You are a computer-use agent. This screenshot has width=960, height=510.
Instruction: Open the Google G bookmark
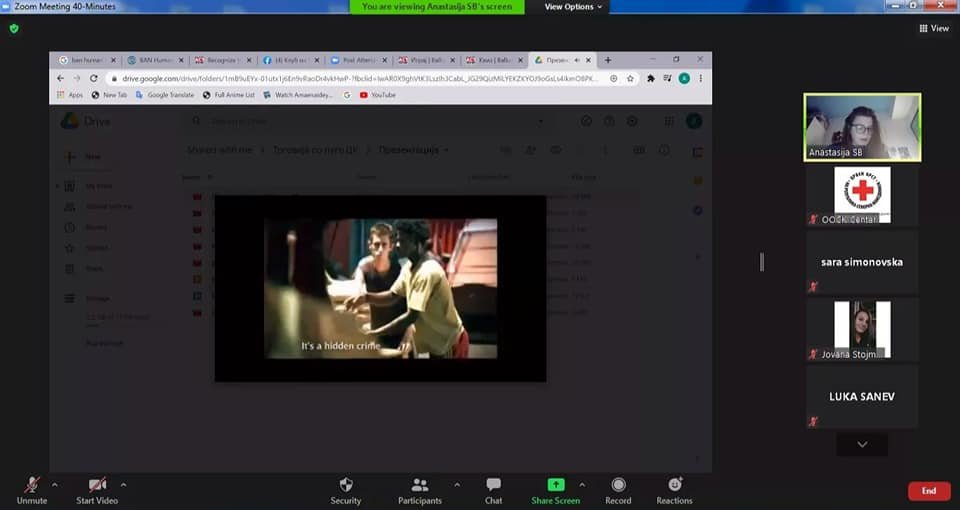tap(347, 95)
